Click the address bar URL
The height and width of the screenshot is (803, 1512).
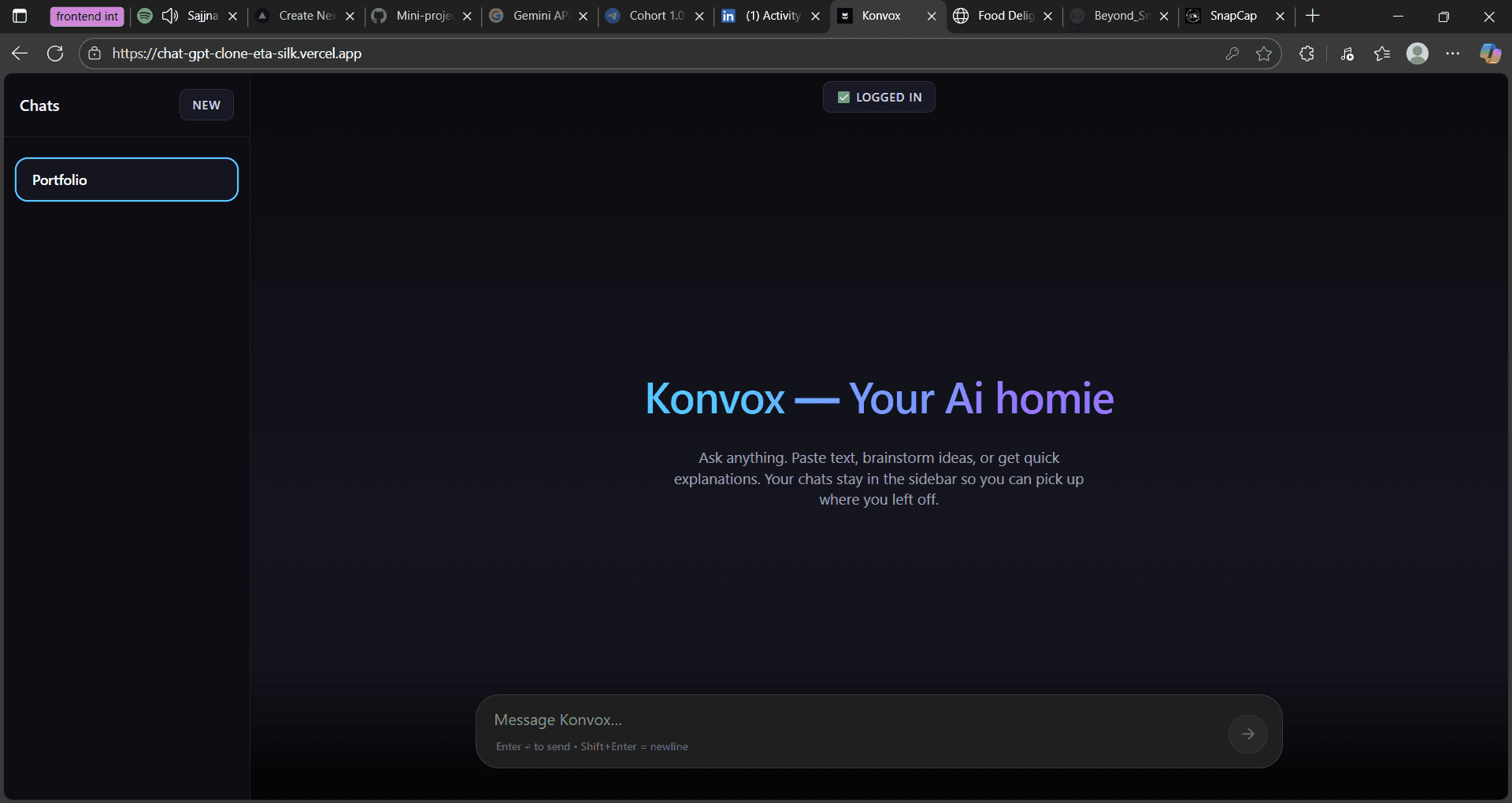tap(237, 54)
